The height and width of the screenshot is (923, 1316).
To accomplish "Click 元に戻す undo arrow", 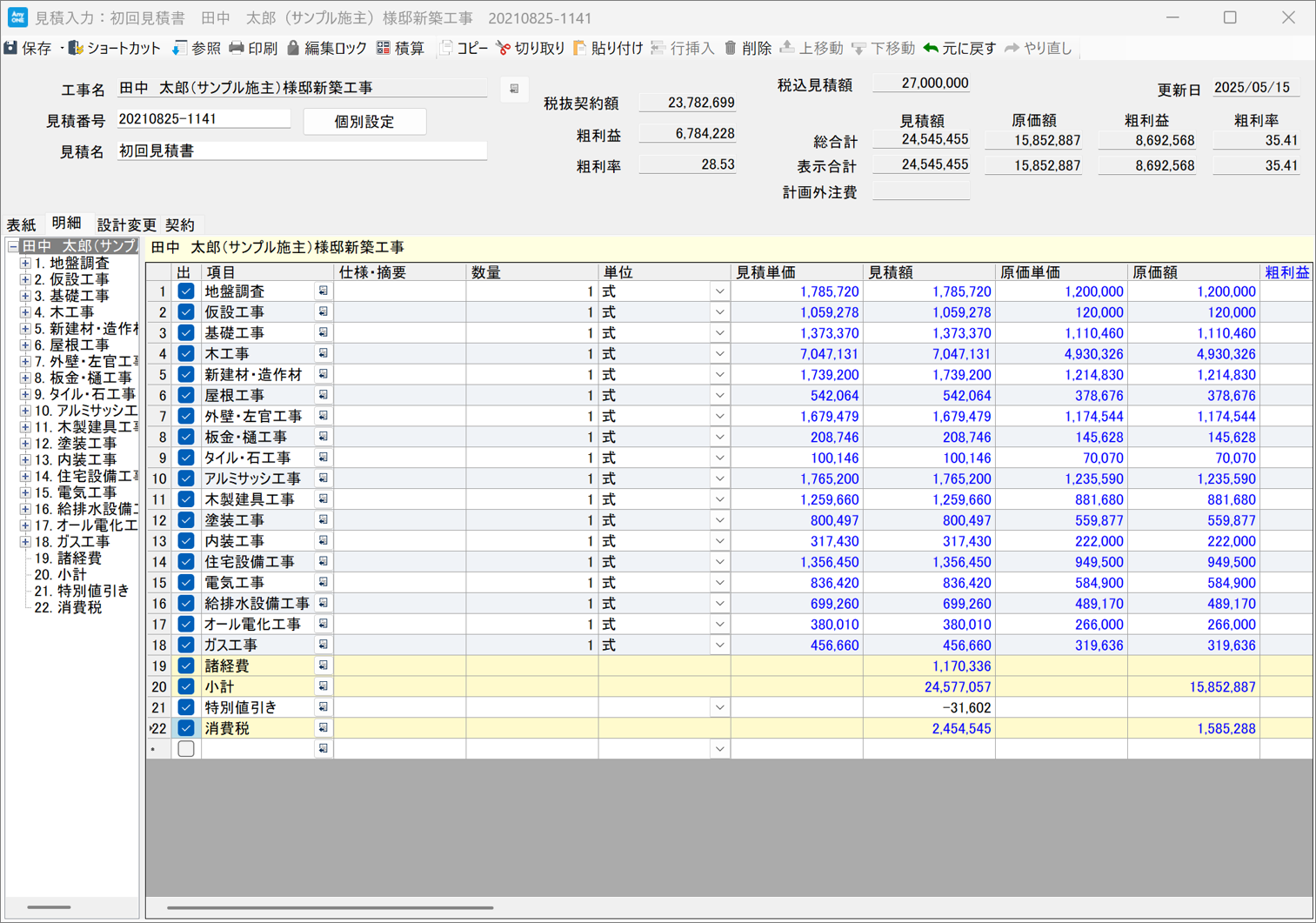I will click(x=932, y=49).
